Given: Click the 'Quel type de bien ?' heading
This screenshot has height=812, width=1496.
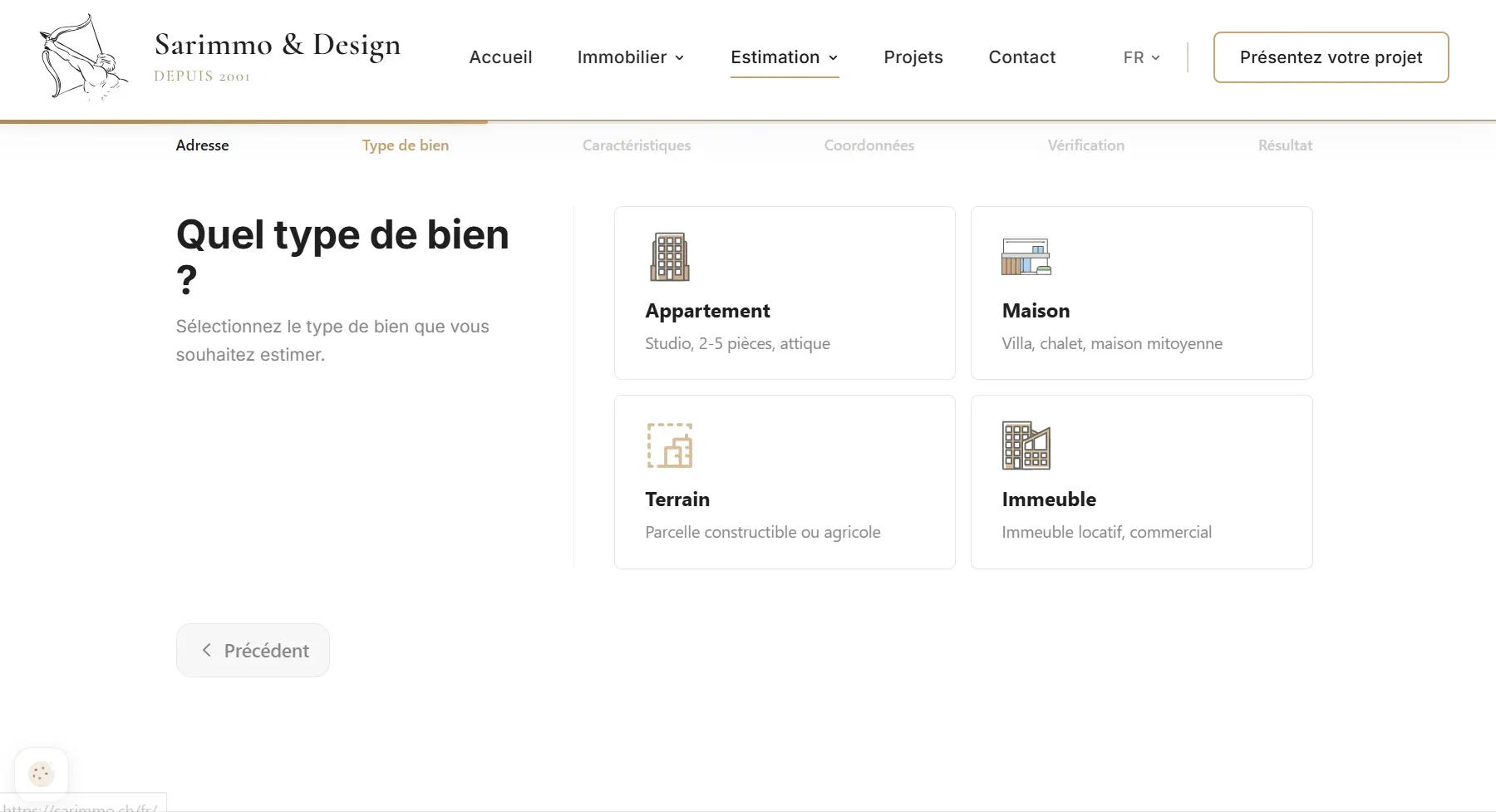Looking at the screenshot, I should [342, 257].
